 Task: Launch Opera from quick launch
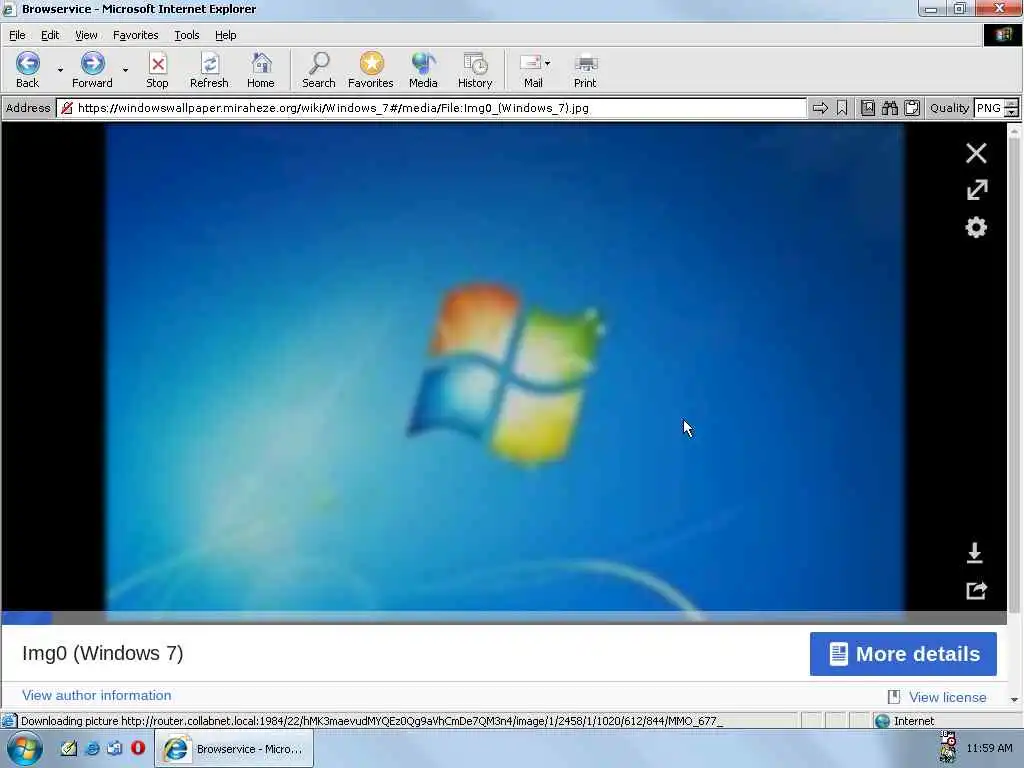pyautogui.click(x=138, y=748)
